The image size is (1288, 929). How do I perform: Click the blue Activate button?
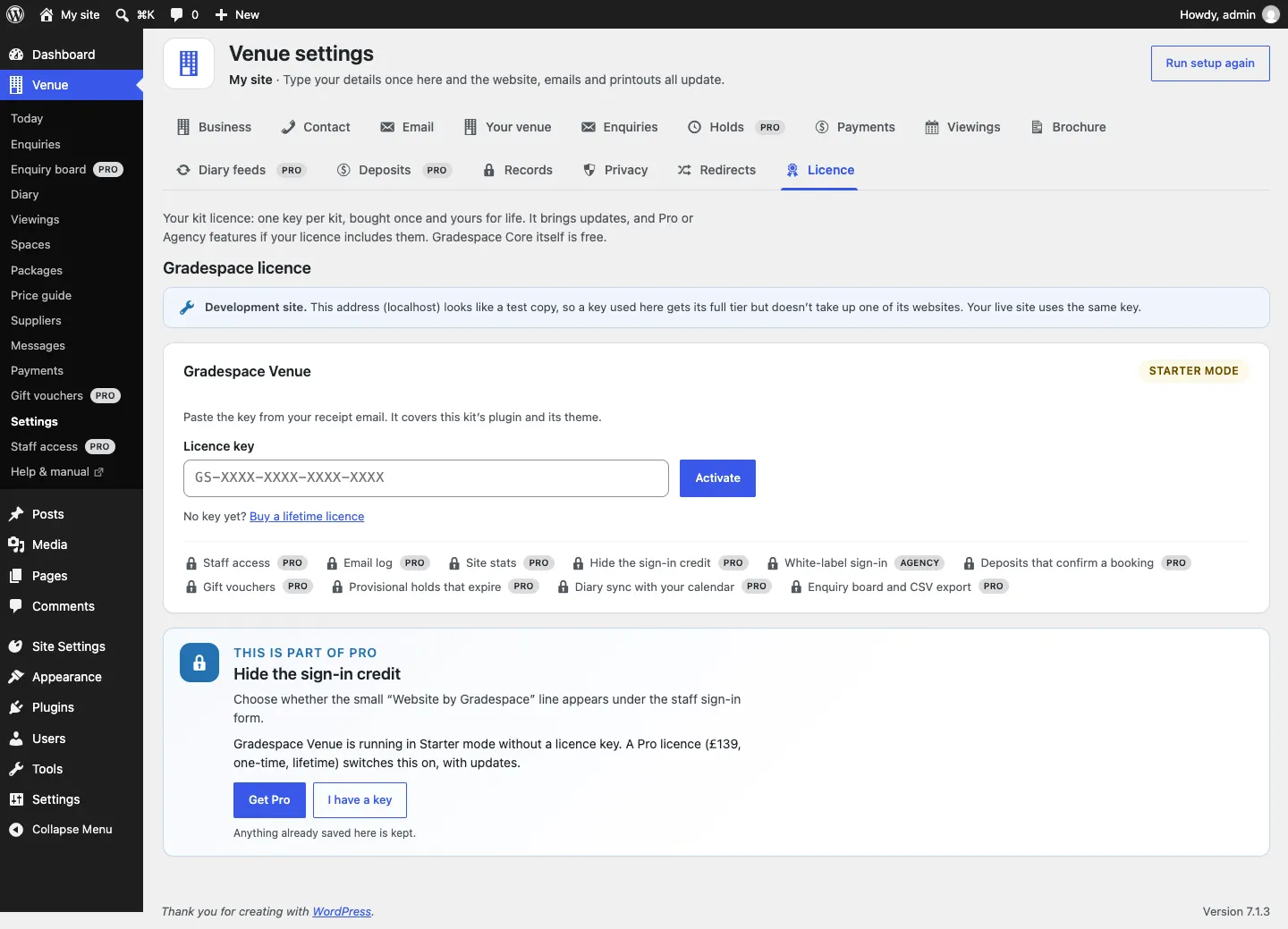(x=717, y=478)
